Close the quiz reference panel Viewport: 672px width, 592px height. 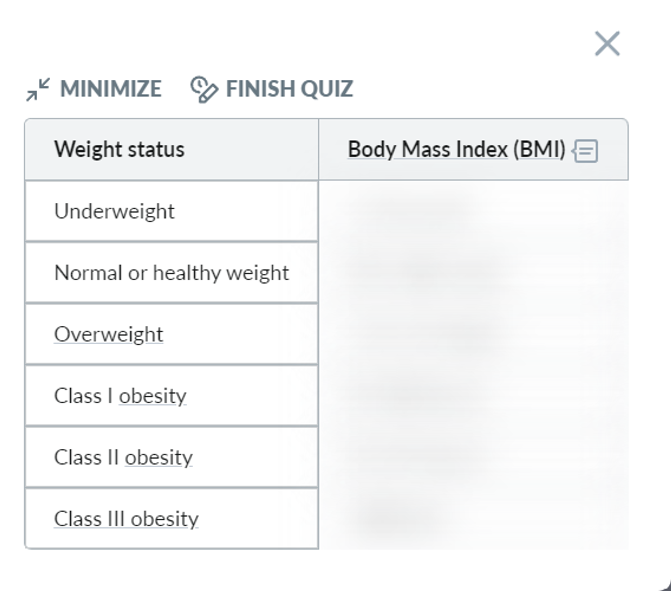click(607, 43)
